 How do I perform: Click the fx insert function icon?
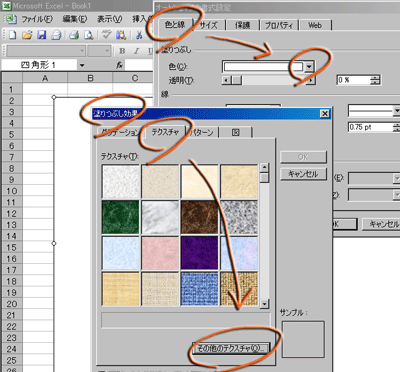(x=120, y=65)
